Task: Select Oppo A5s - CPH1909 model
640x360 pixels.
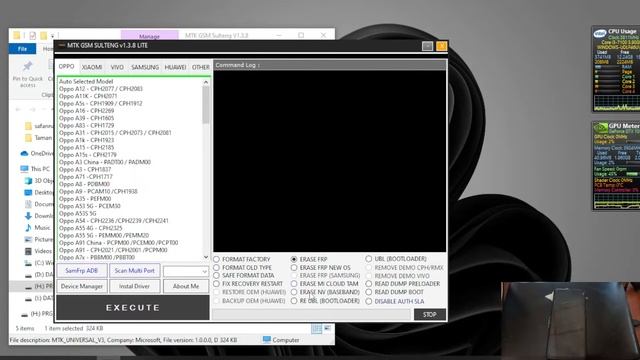Action: [x=100, y=103]
